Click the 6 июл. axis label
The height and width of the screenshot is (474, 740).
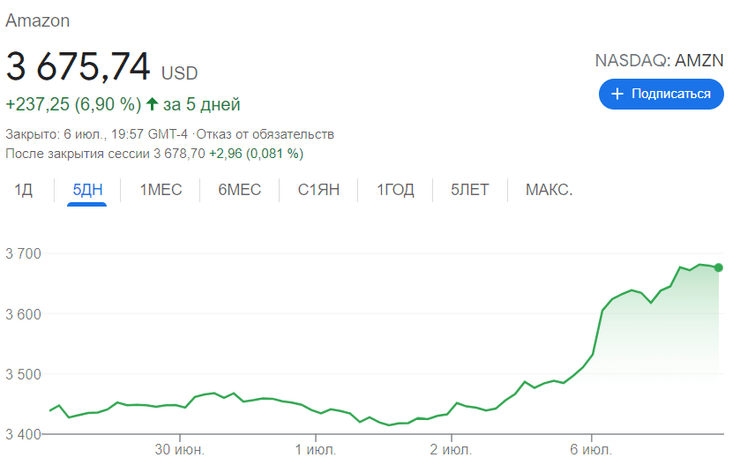pyautogui.click(x=591, y=449)
